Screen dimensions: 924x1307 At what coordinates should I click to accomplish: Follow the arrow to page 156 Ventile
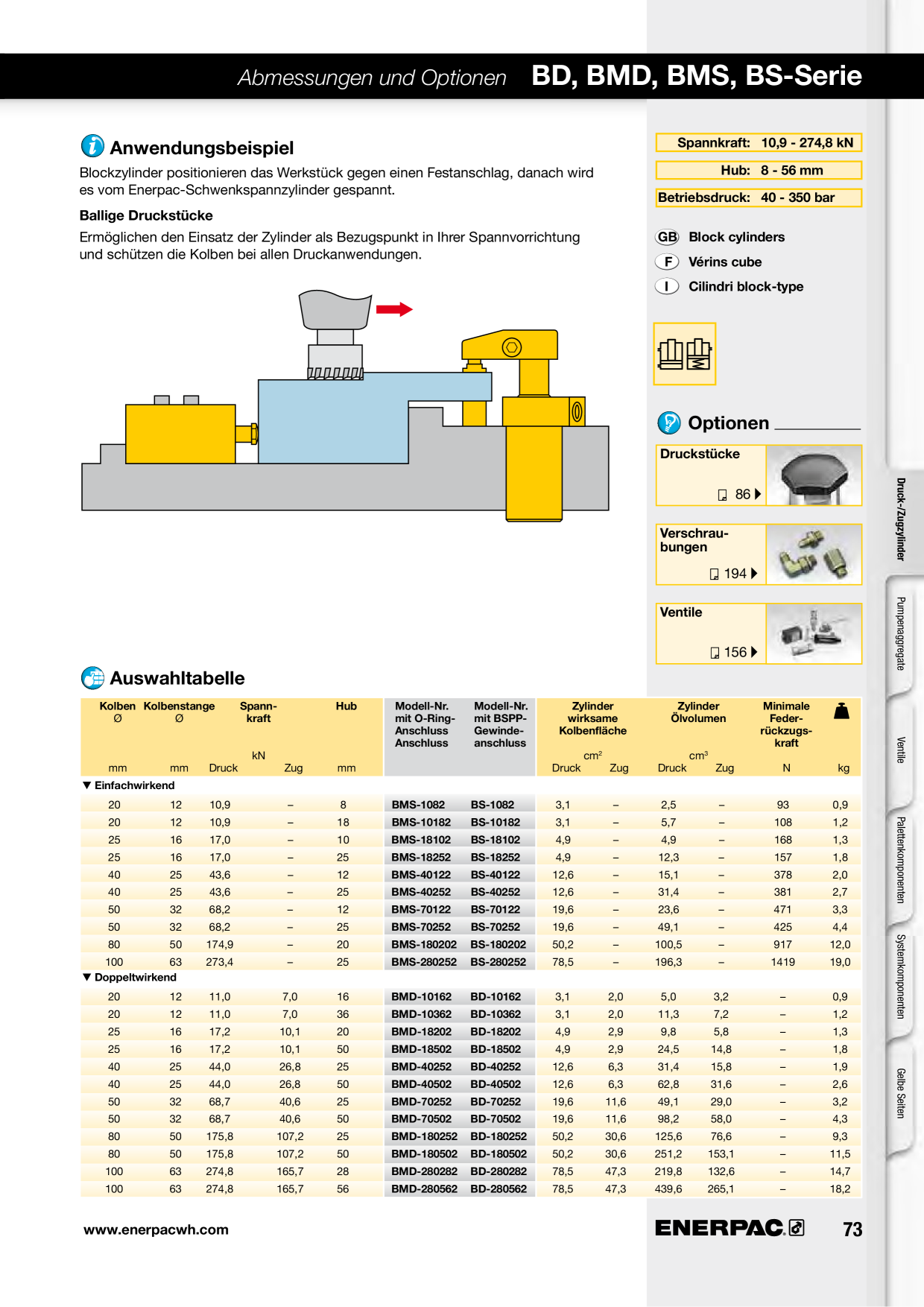(x=754, y=652)
